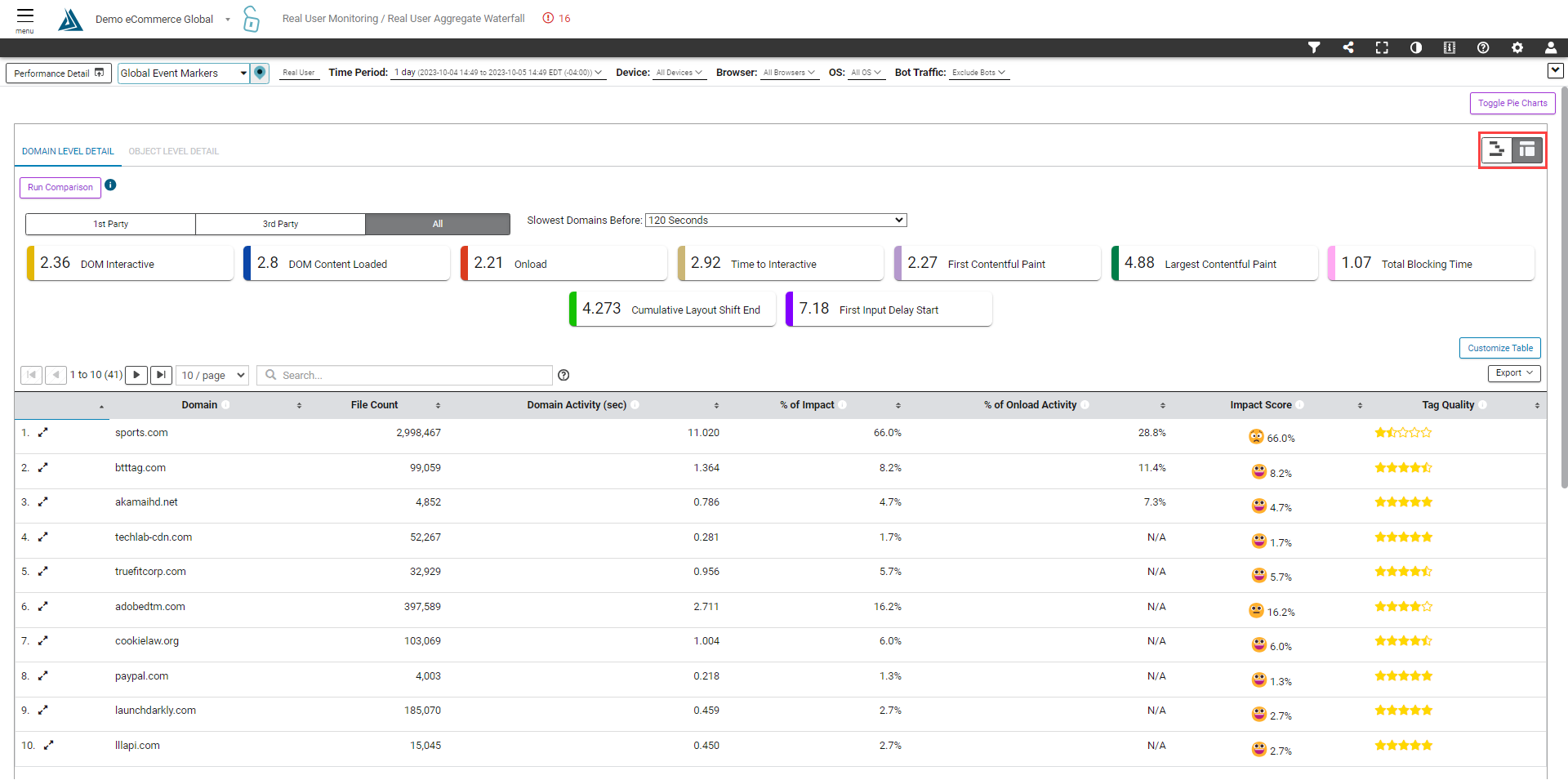Image resolution: width=1568 pixels, height=780 pixels.
Task: Open the hamburger main menu
Action: [25, 17]
